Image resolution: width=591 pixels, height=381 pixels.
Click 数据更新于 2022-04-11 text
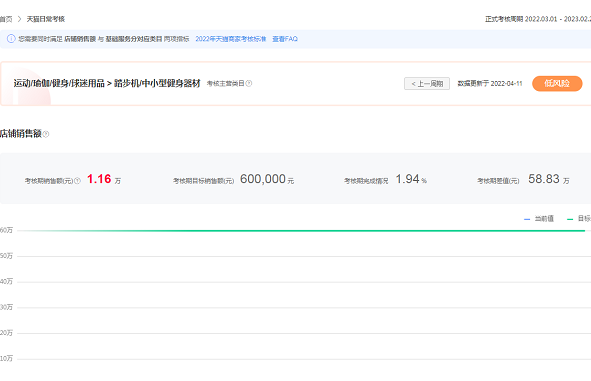[490, 84]
